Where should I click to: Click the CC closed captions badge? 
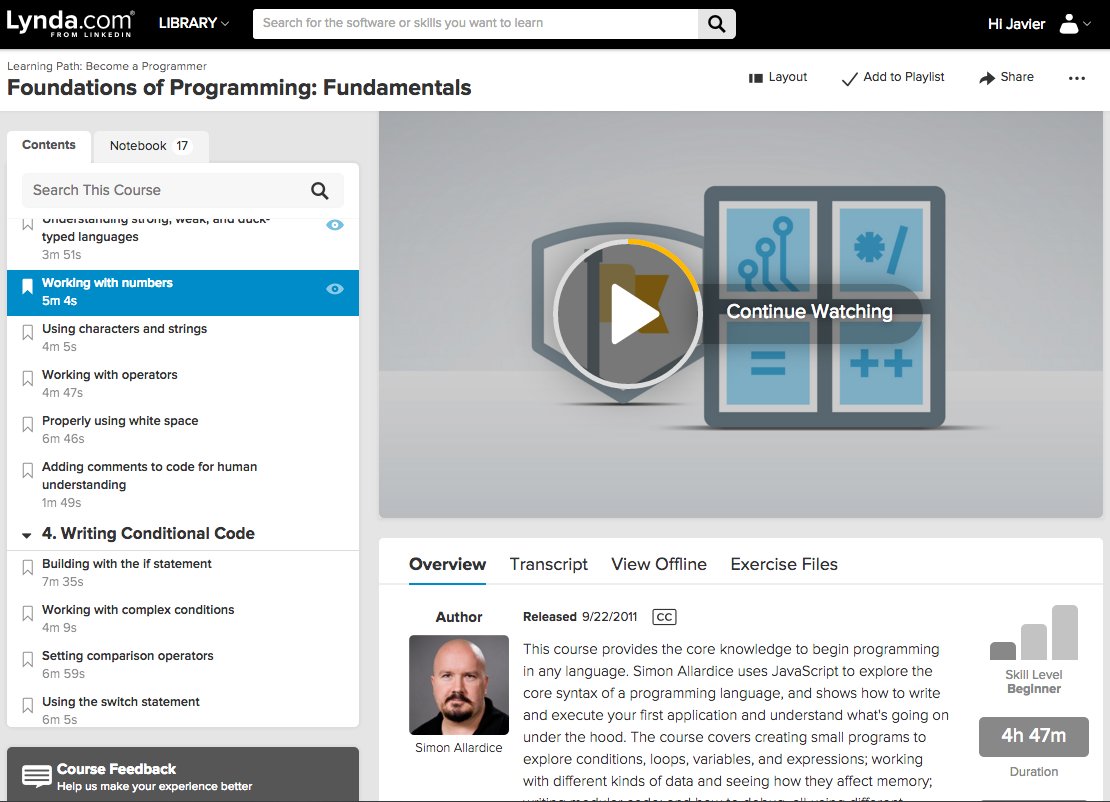point(664,617)
